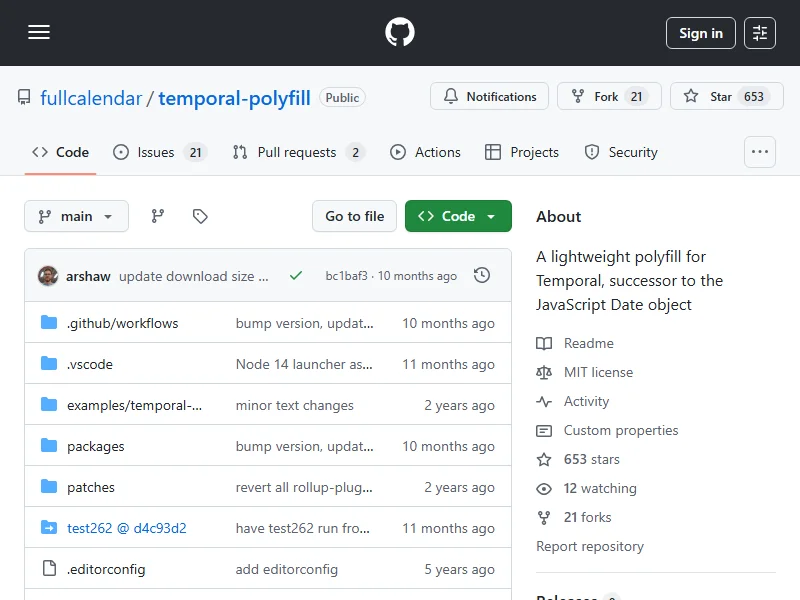The image size is (800, 600).
Task: View branches via the branch icon
Action: tap(158, 216)
